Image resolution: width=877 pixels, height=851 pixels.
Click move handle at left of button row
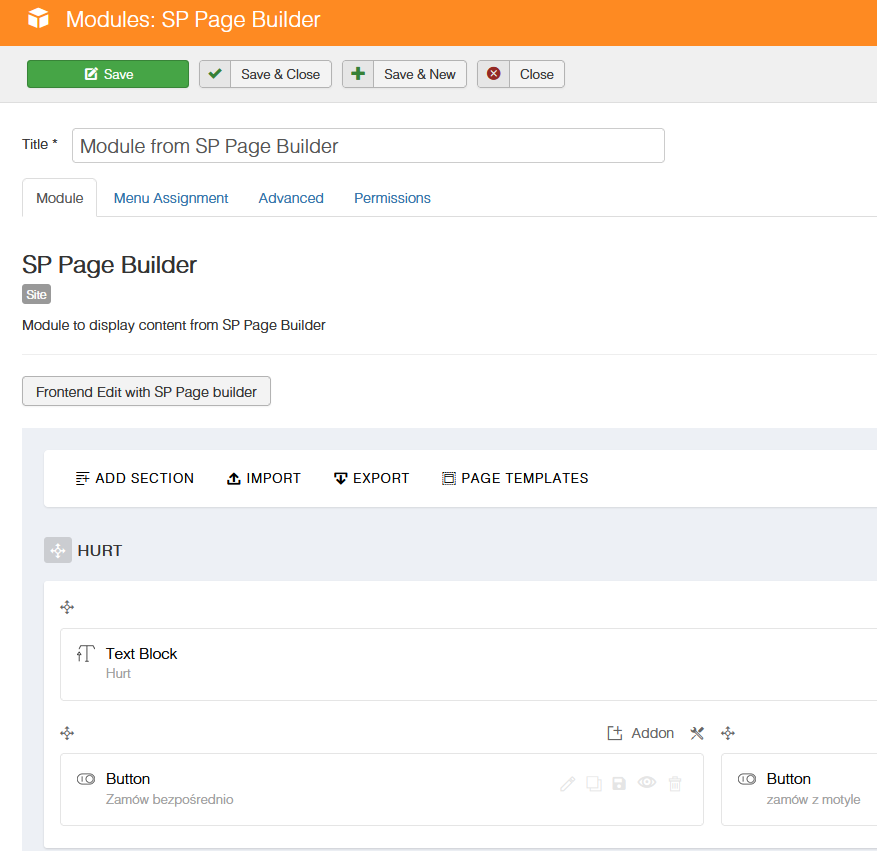click(x=67, y=733)
